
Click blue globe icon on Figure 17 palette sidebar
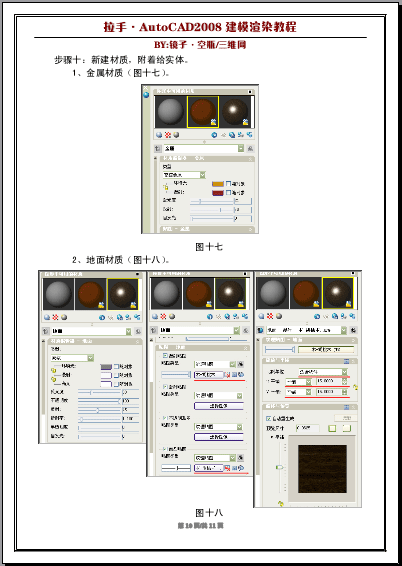[x=146, y=95]
